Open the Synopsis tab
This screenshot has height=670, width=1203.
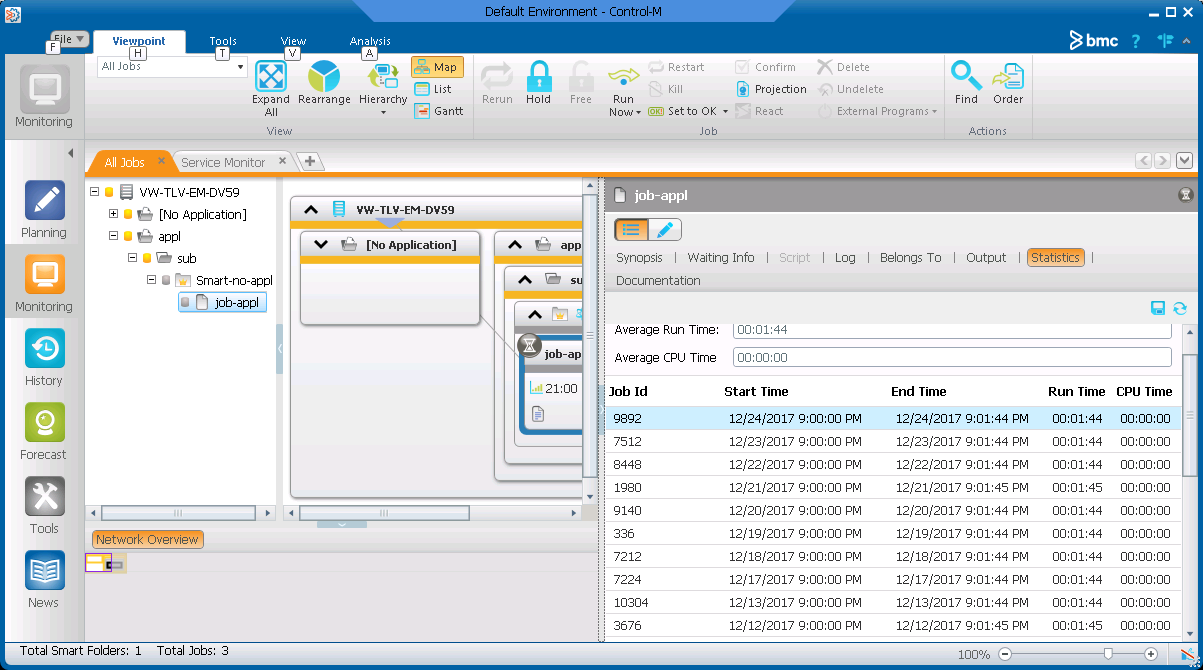[x=639, y=257]
